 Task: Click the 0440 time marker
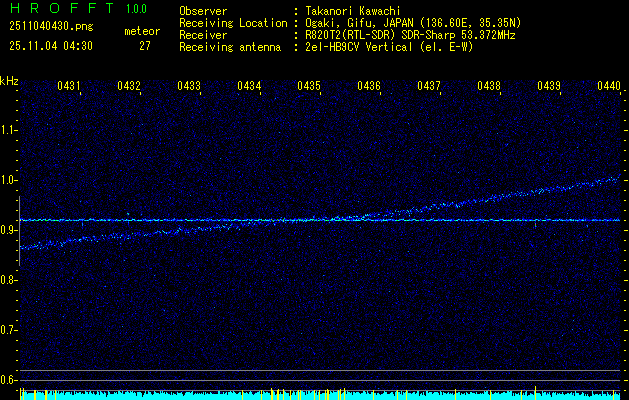(609, 87)
